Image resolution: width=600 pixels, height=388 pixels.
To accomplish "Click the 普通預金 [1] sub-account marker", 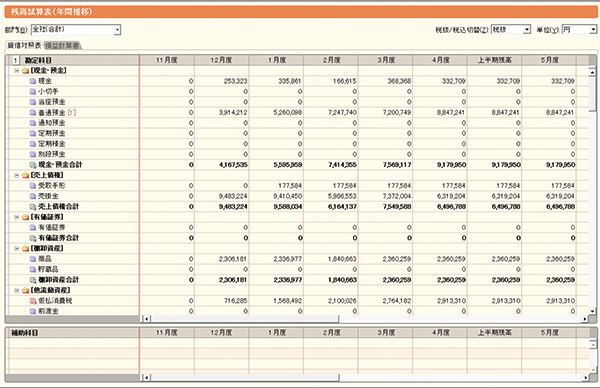I will point(72,112).
